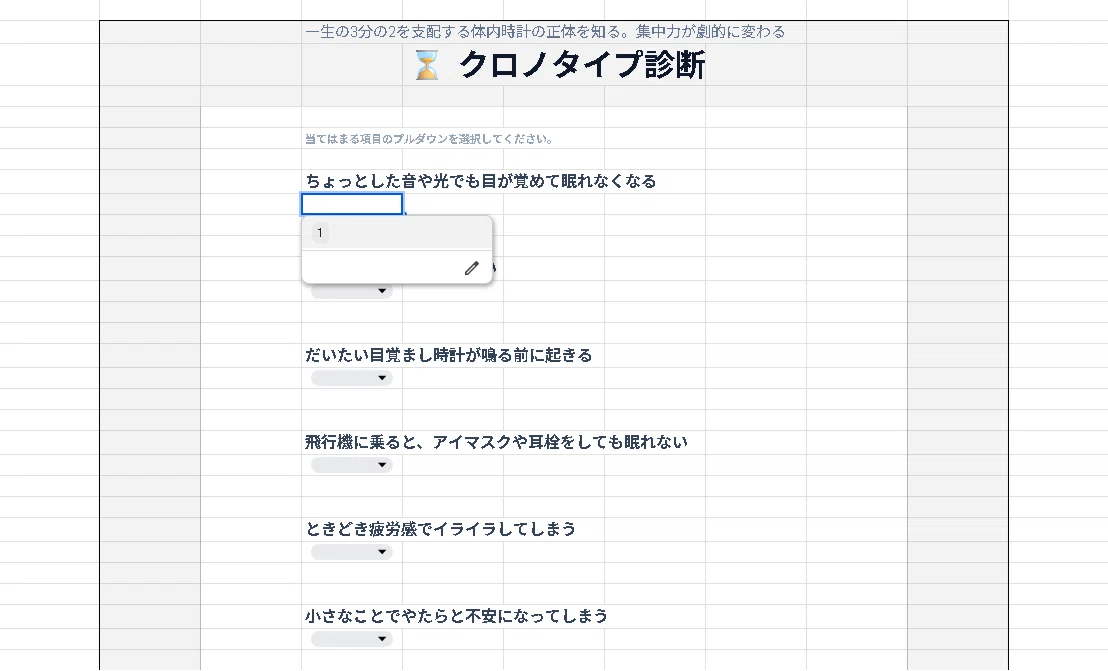The height and width of the screenshot is (671, 1108).
Task: Select option "1" from the open dropdown list
Action: (396, 233)
